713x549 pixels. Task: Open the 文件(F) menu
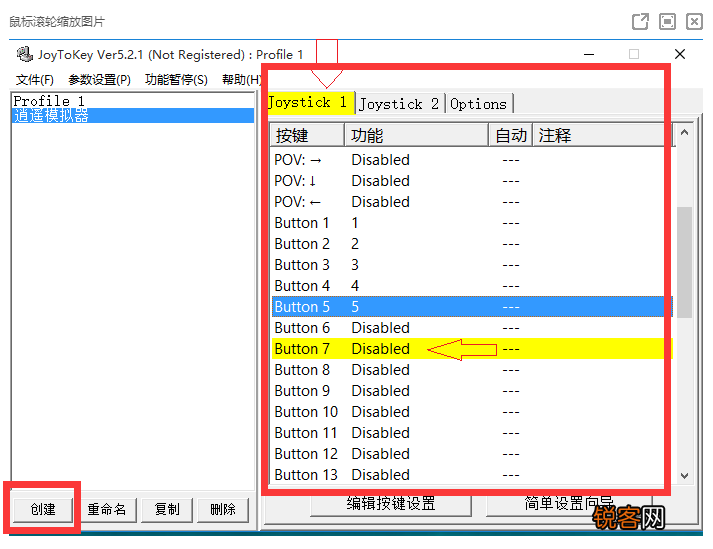35,80
